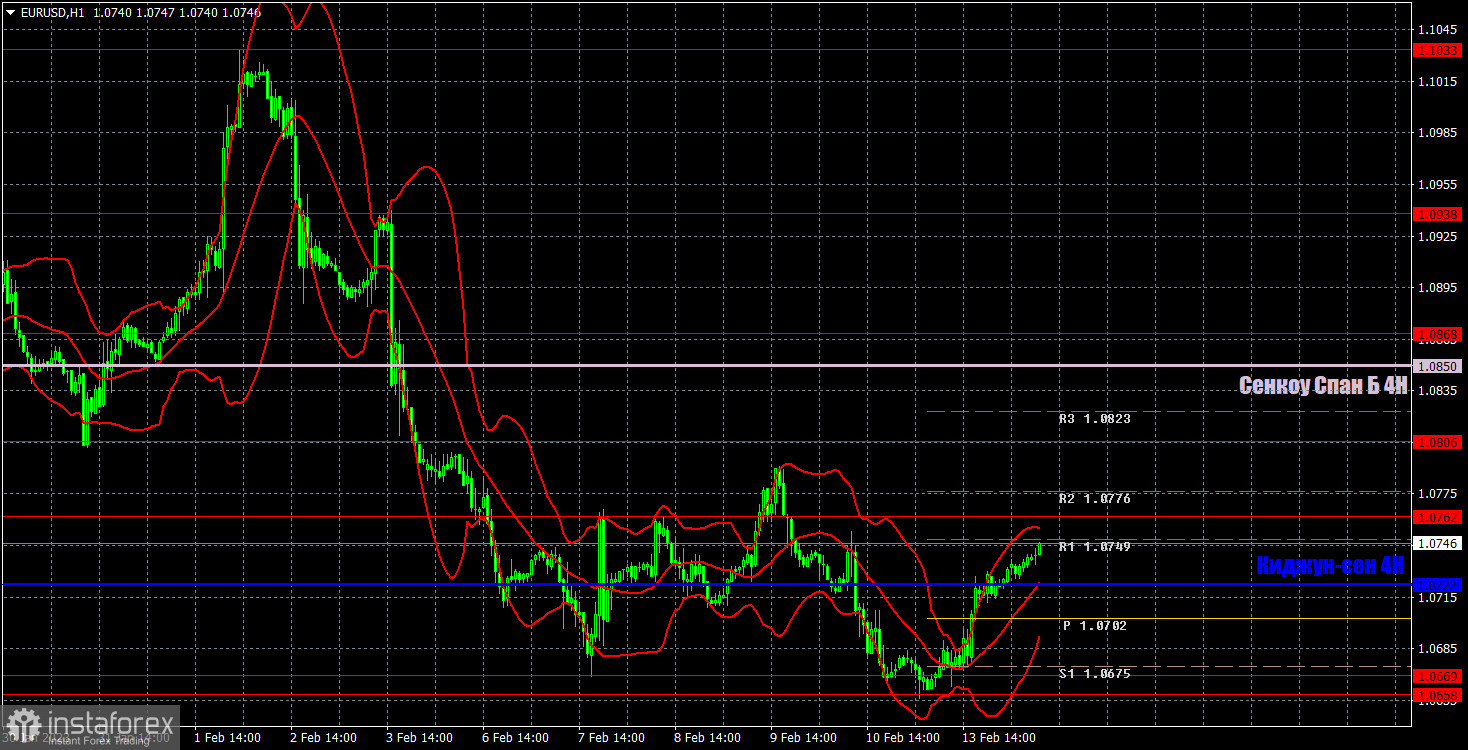Click the '8 Feb 14:00' time axis label
Viewport: 1468px width, 750px height.
[x=707, y=738]
